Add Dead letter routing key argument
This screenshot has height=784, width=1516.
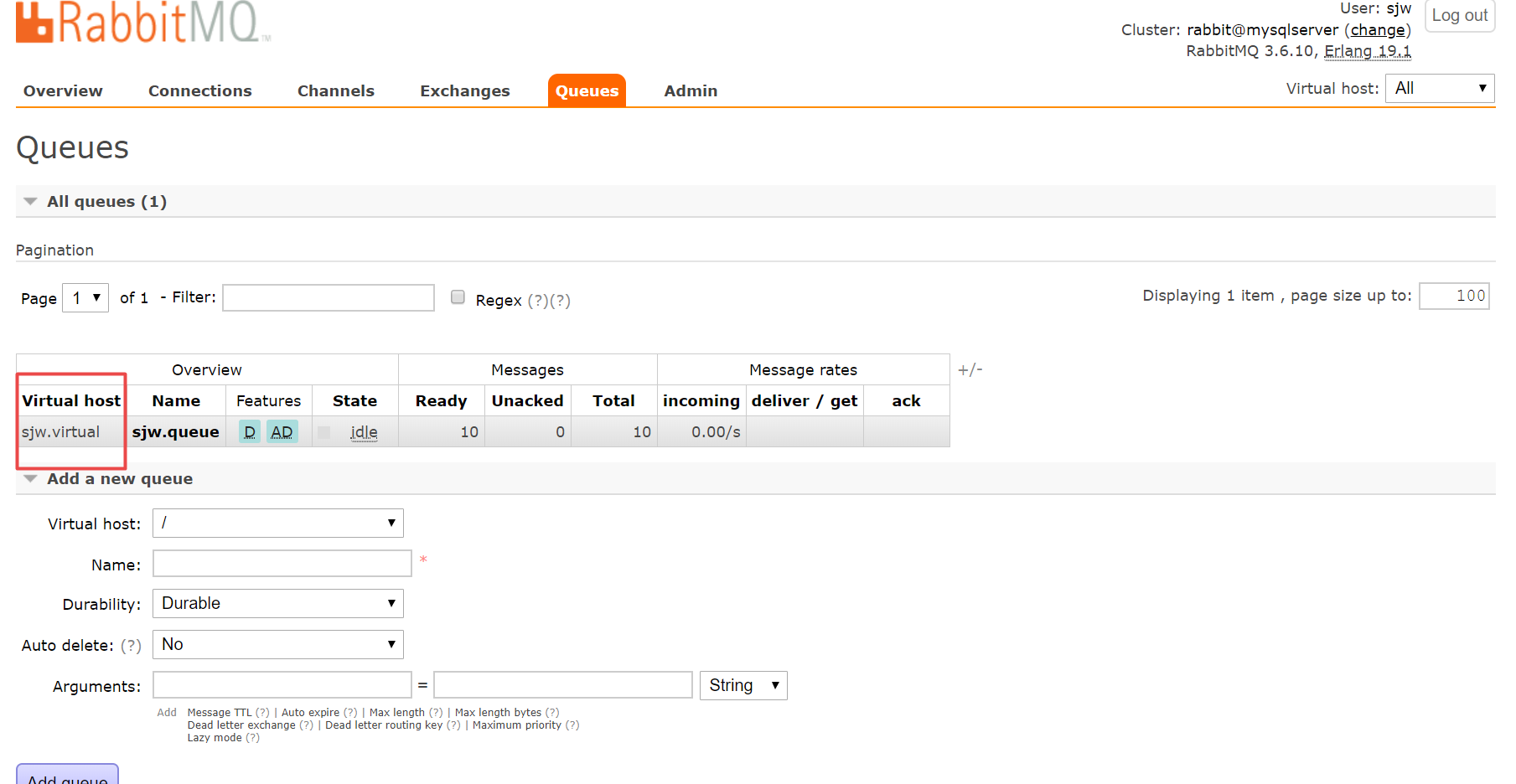point(384,725)
